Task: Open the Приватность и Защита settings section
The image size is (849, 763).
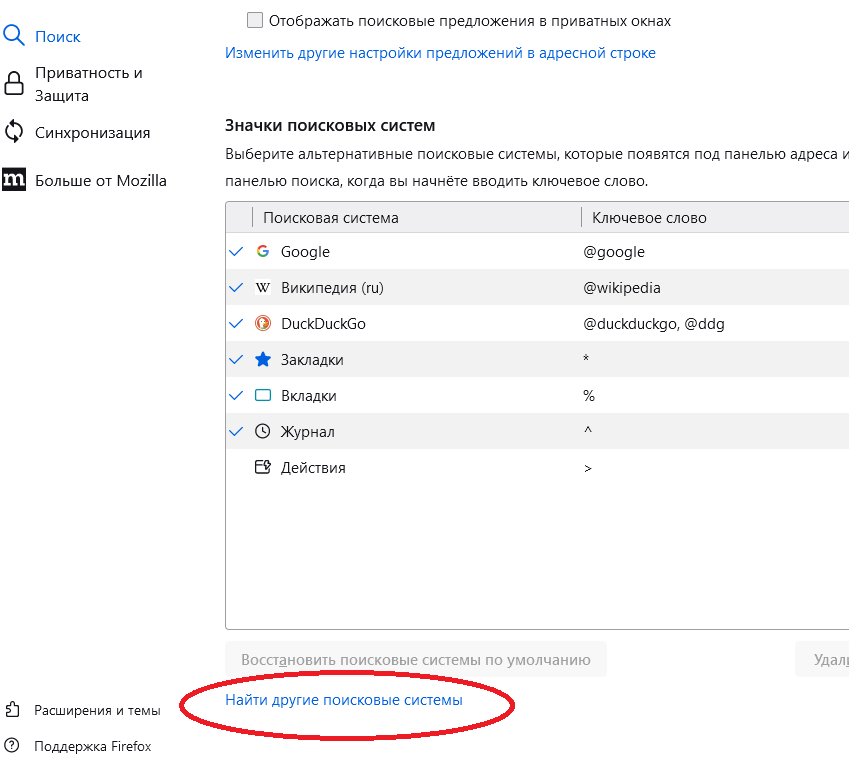Action: click(88, 85)
